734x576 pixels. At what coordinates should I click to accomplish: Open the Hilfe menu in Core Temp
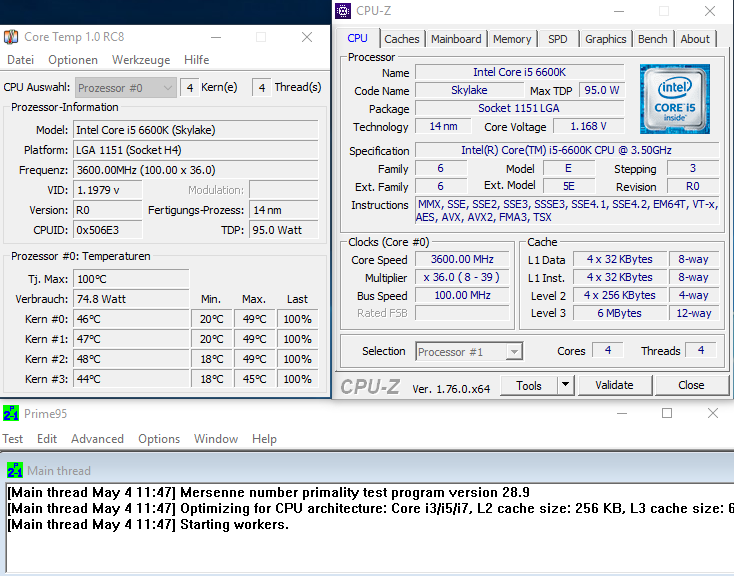197,60
